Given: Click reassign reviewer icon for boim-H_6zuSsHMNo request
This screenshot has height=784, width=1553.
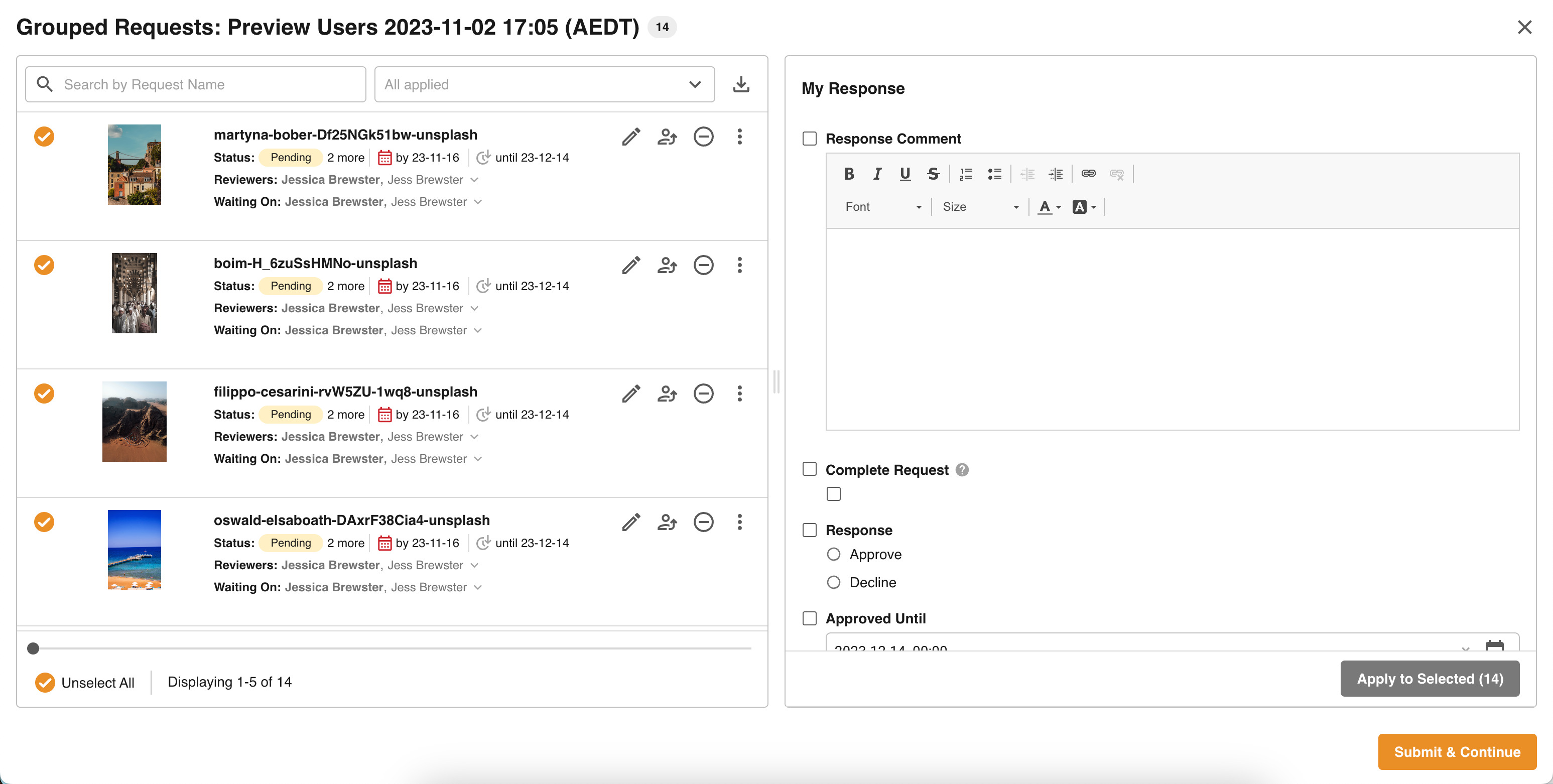Looking at the screenshot, I should (x=667, y=266).
